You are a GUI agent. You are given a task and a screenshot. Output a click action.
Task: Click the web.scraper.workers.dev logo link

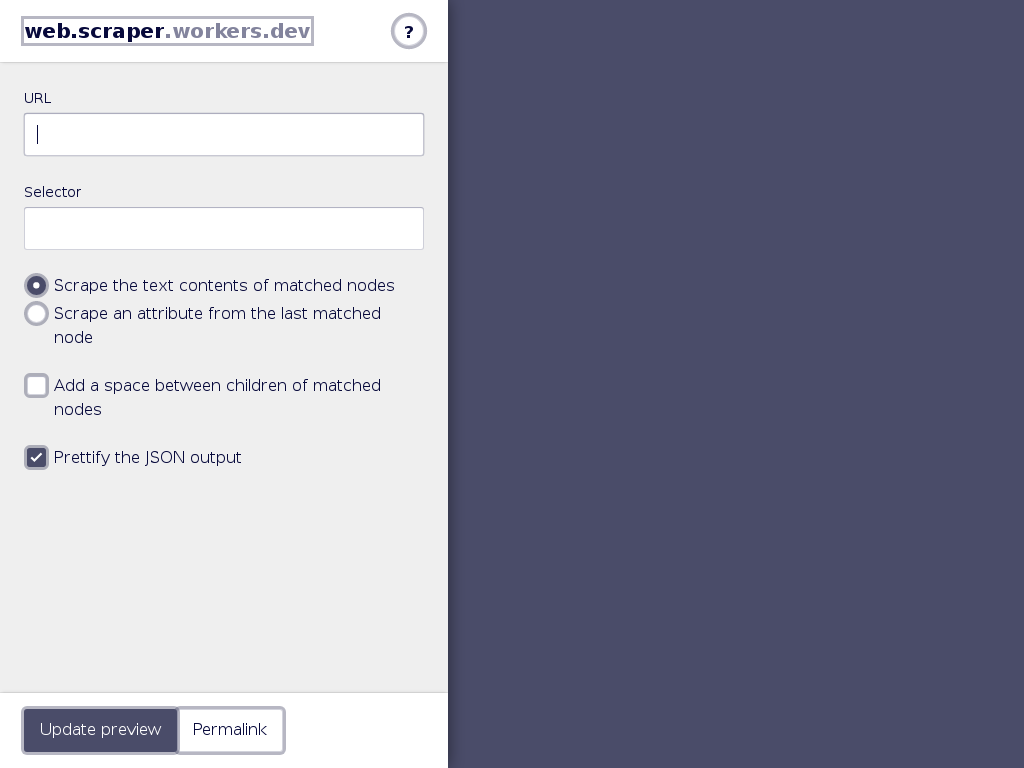pos(167,31)
